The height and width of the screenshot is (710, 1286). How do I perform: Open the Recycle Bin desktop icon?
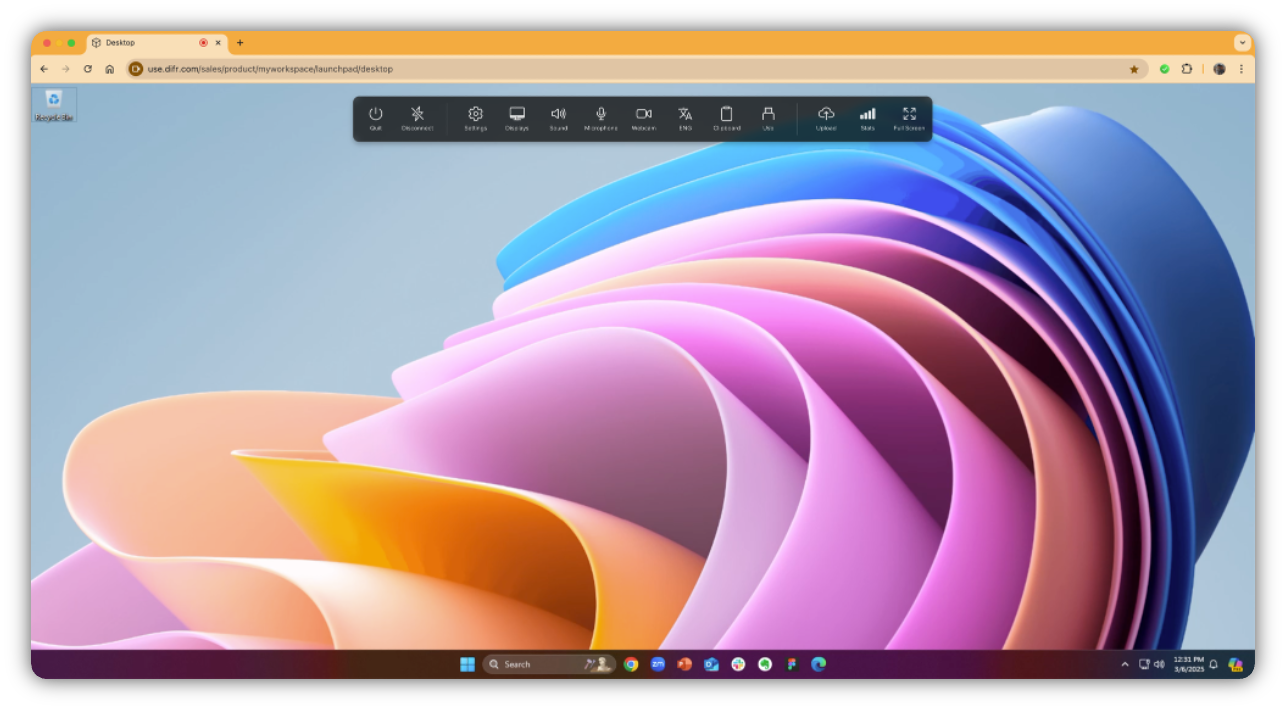tap(54, 104)
